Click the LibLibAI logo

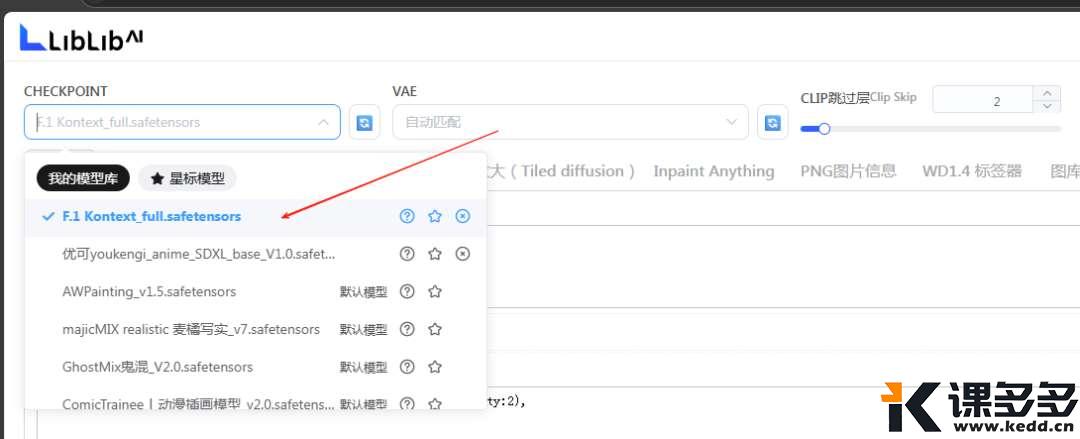(x=81, y=38)
